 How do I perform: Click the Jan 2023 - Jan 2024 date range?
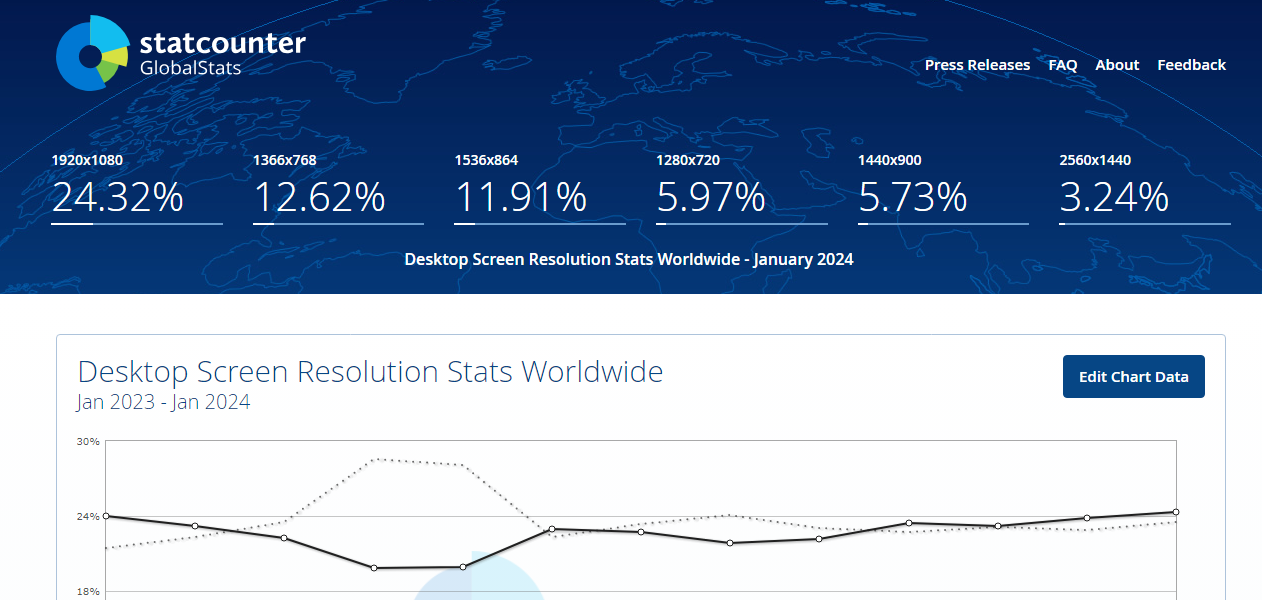click(x=163, y=402)
